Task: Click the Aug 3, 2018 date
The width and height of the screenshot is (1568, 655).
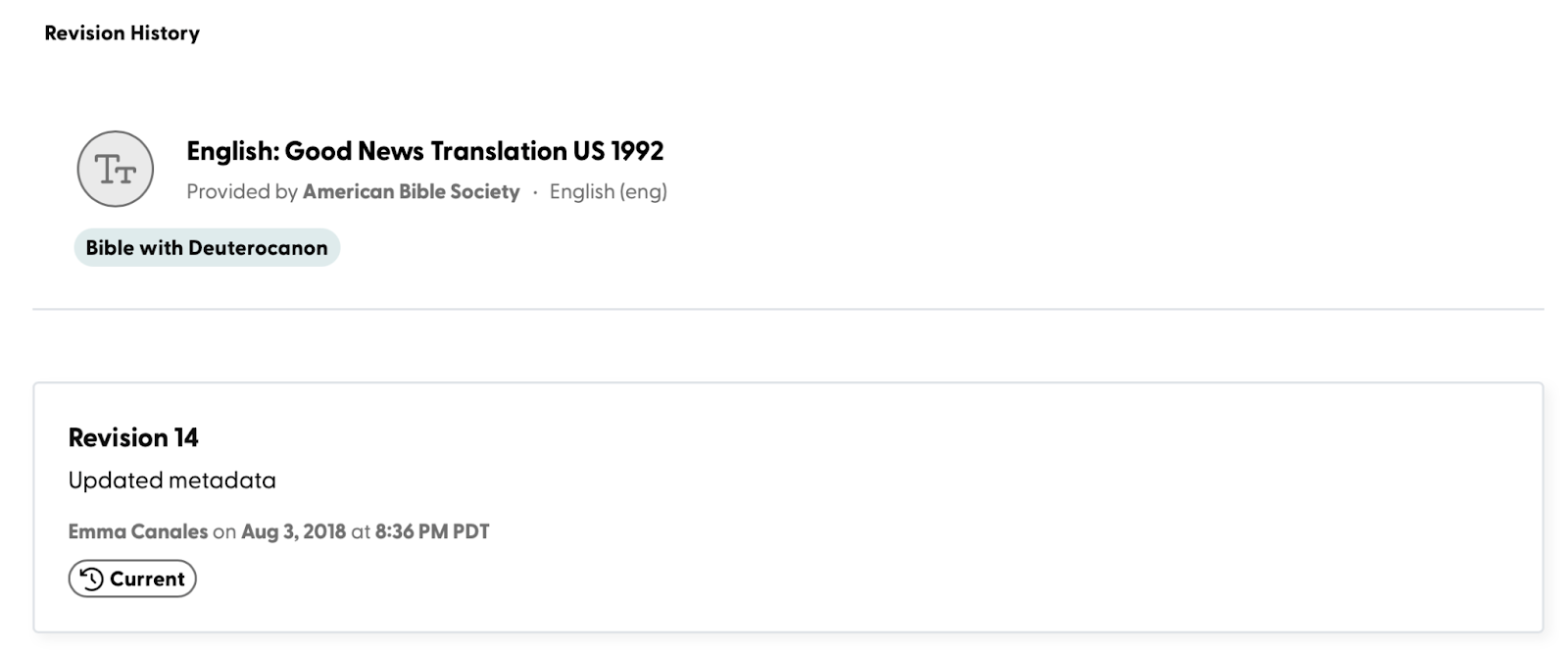Action: click(x=293, y=531)
